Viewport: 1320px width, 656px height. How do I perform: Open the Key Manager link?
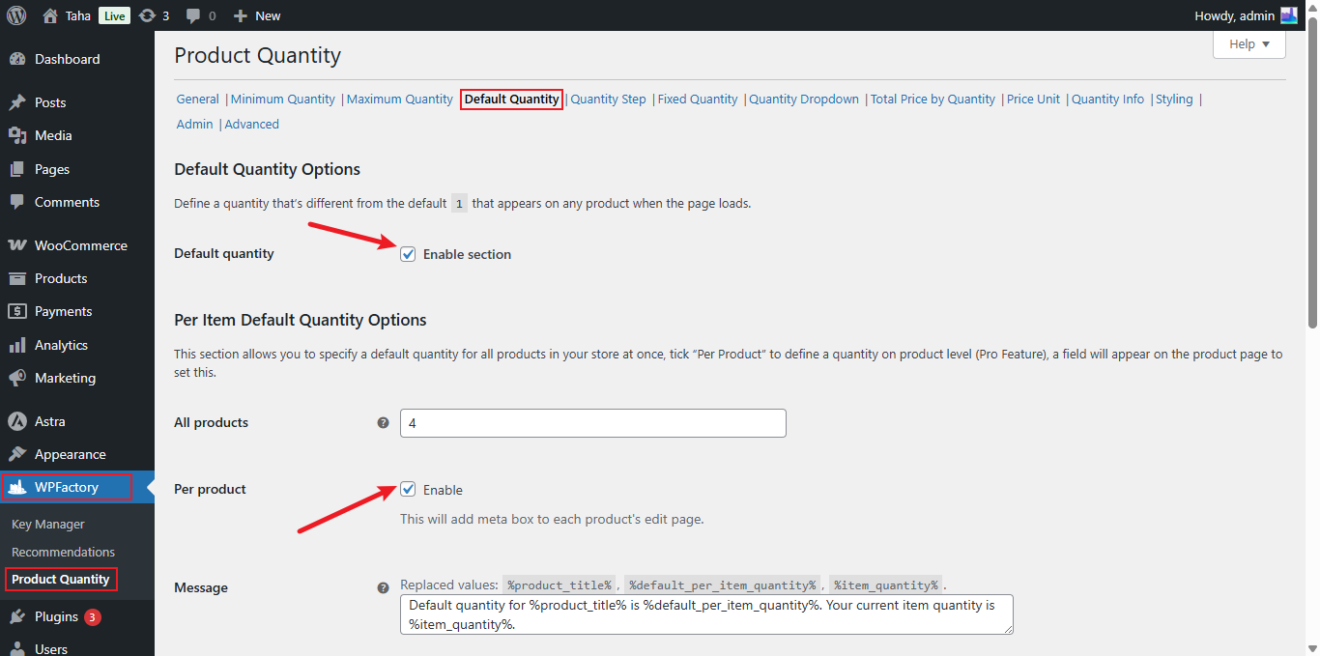pos(47,523)
